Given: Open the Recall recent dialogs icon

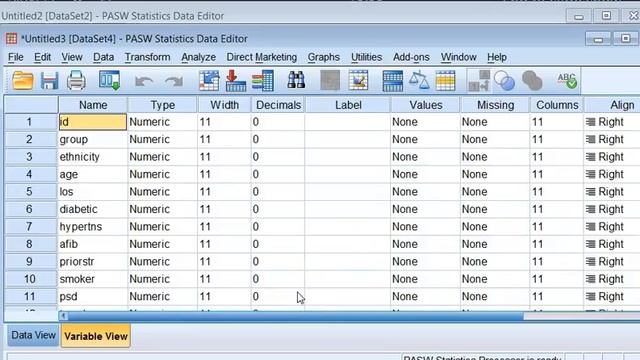Looking at the screenshot, I should 109,80.
